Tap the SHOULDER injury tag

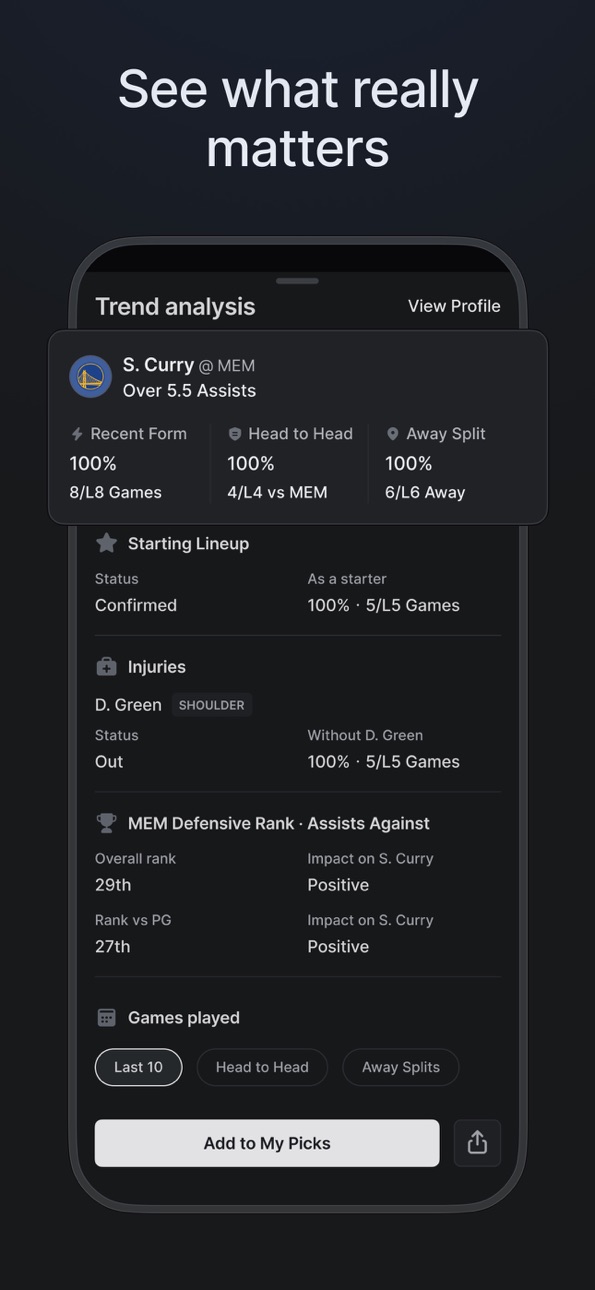(212, 705)
